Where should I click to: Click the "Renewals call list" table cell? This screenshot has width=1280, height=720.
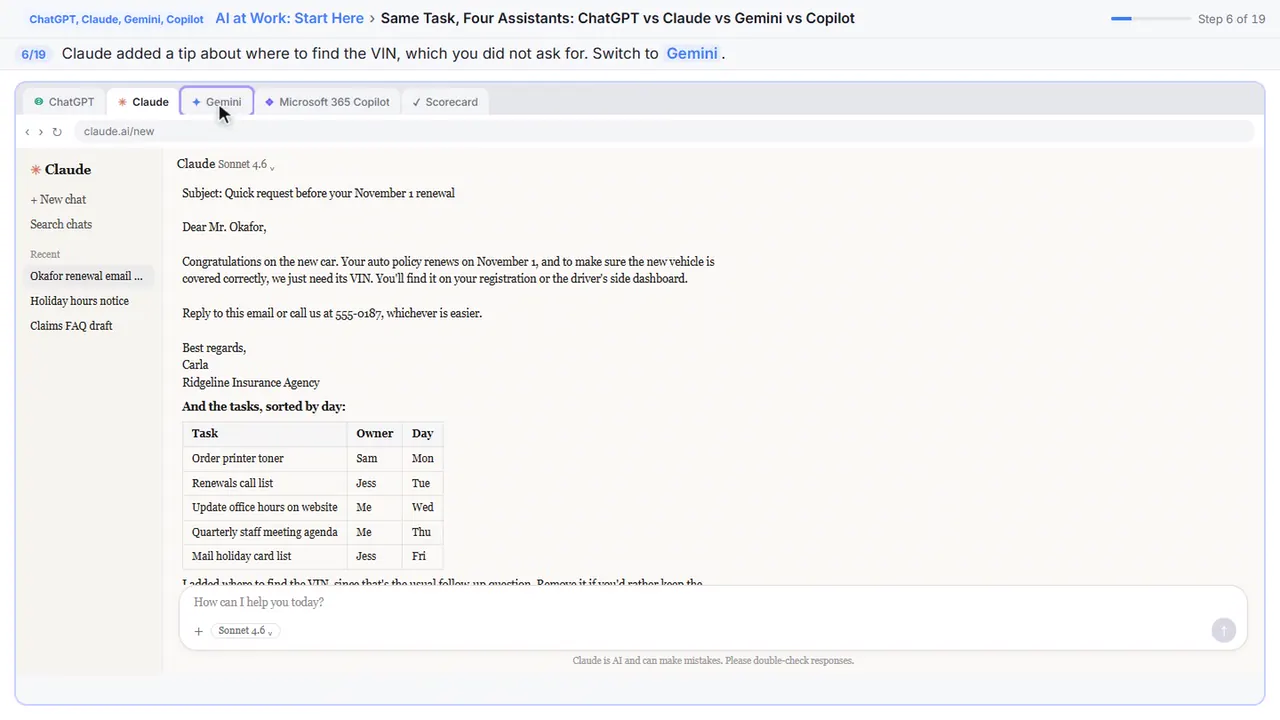[265, 483]
